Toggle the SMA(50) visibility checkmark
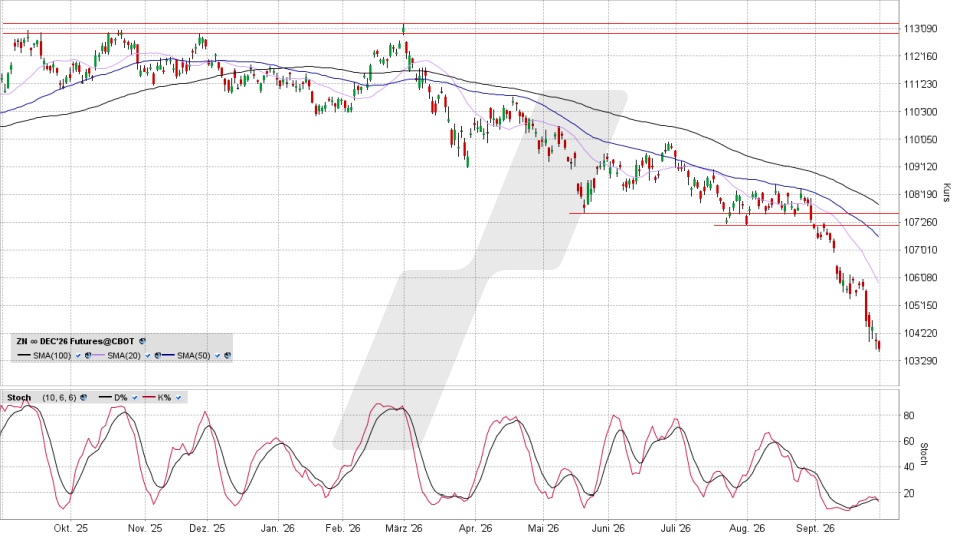Image resolution: width=960 pixels, height=540 pixels. tap(217, 356)
